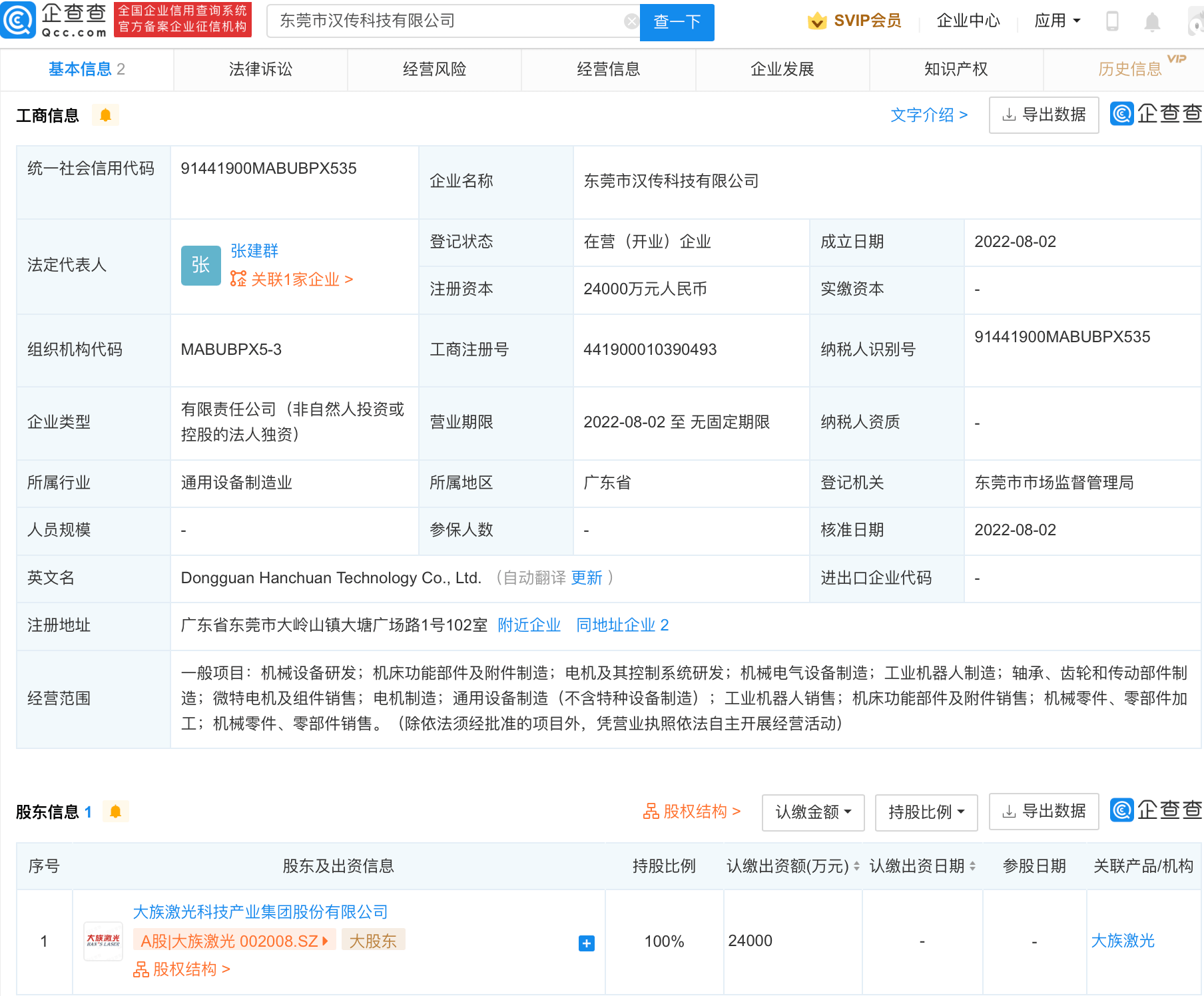Click bell alert icon beside 股东信息
This screenshot has width=1204, height=996.
pos(115,812)
